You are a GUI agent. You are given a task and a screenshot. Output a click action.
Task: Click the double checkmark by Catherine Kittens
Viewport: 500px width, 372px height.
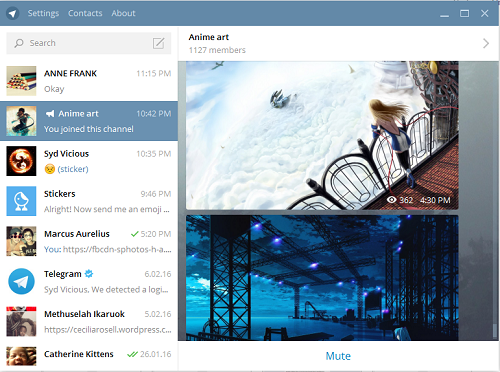click(132, 354)
